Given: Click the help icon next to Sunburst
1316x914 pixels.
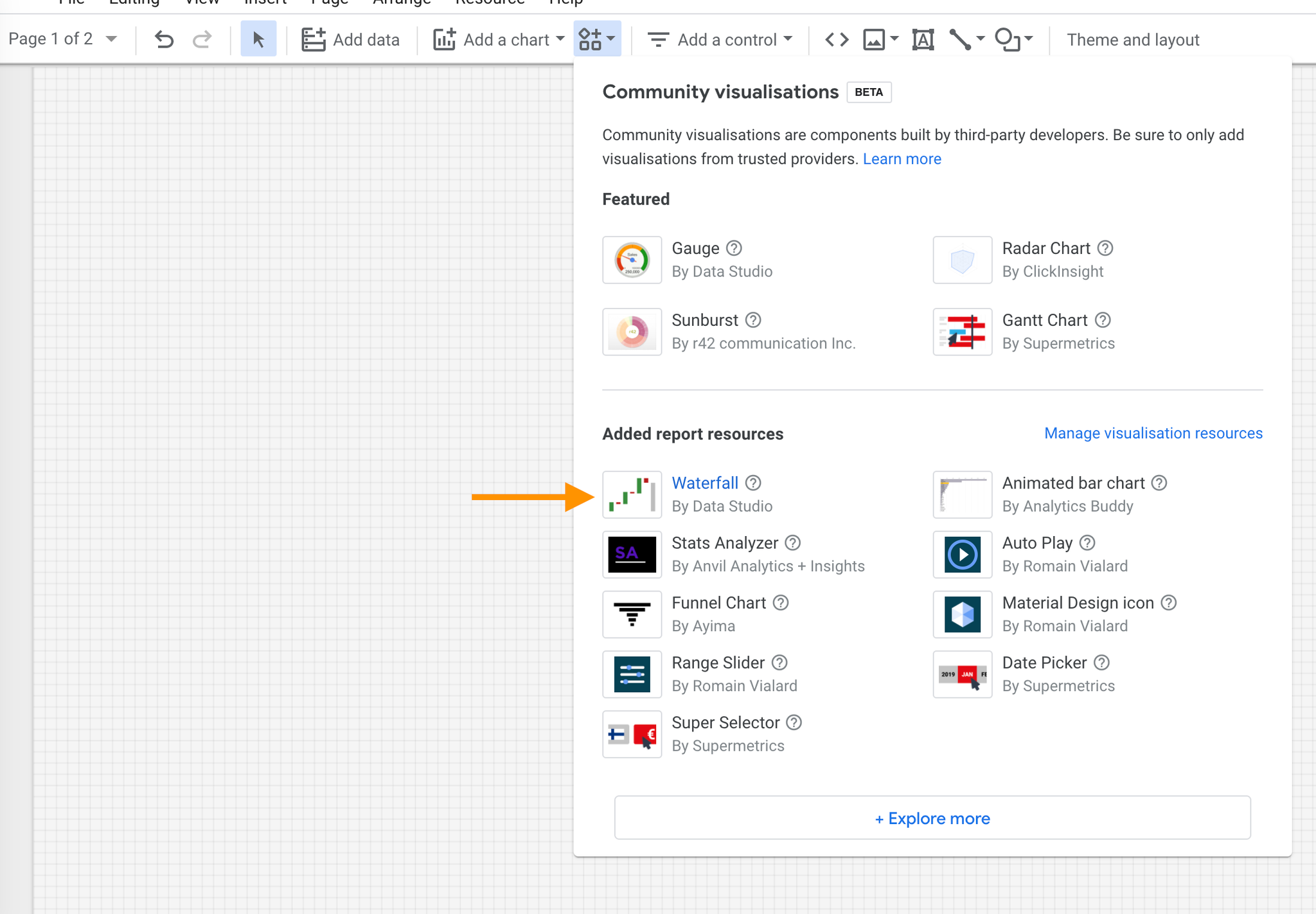Looking at the screenshot, I should pyautogui.click(x=753, y=320).
